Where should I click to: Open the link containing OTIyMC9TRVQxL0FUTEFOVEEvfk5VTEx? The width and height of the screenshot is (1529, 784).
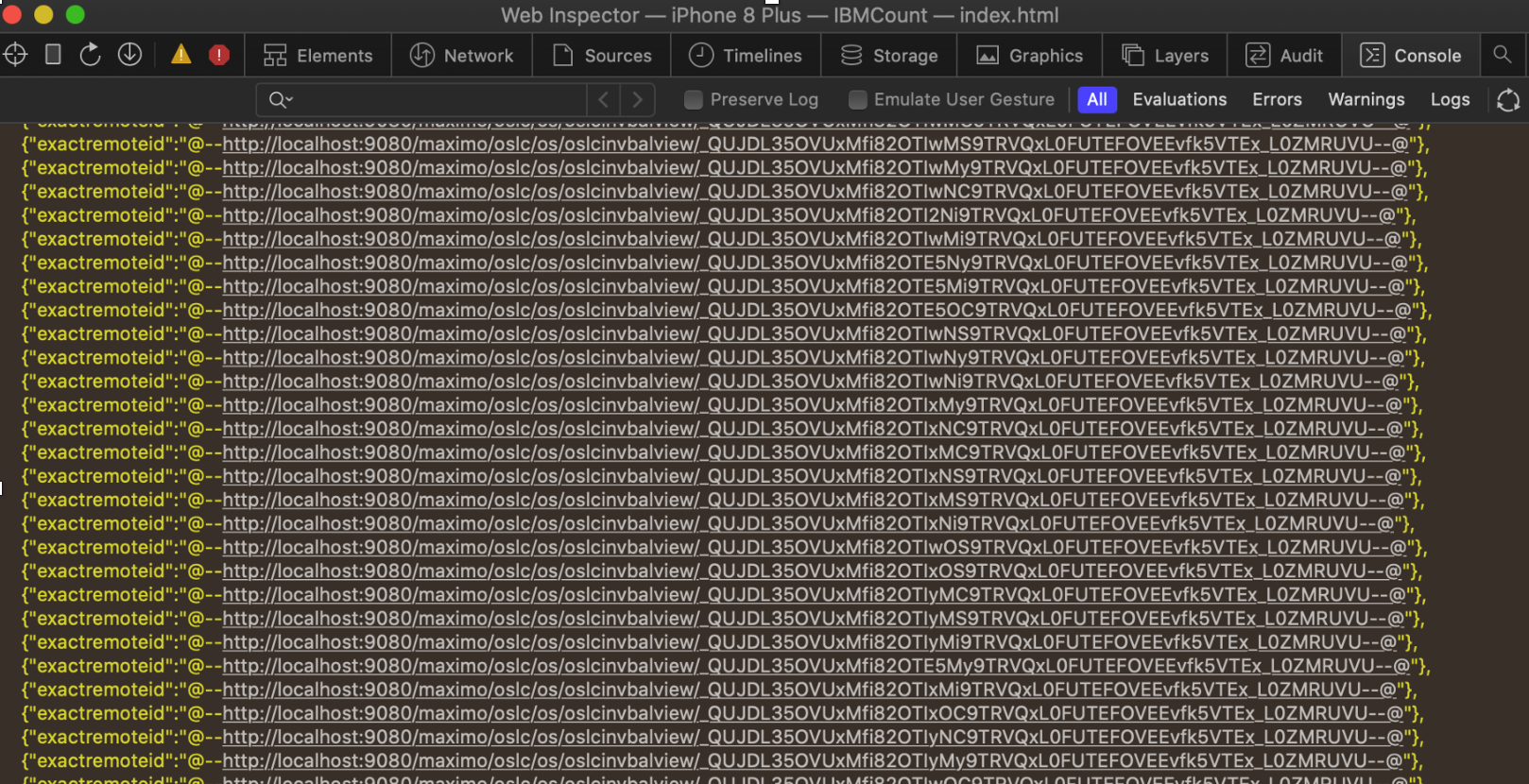point(813,594)
